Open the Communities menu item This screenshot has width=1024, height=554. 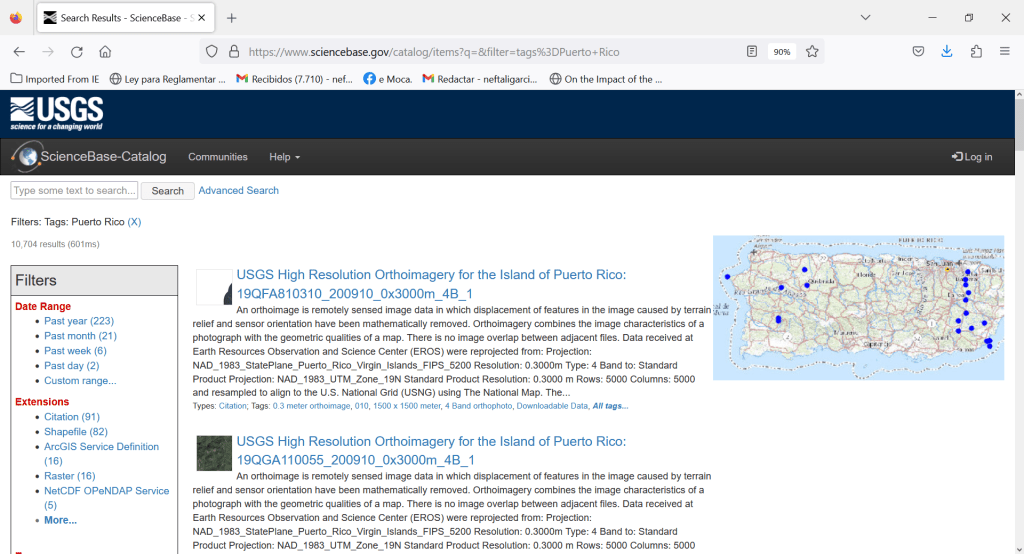(x=218, y=157)
